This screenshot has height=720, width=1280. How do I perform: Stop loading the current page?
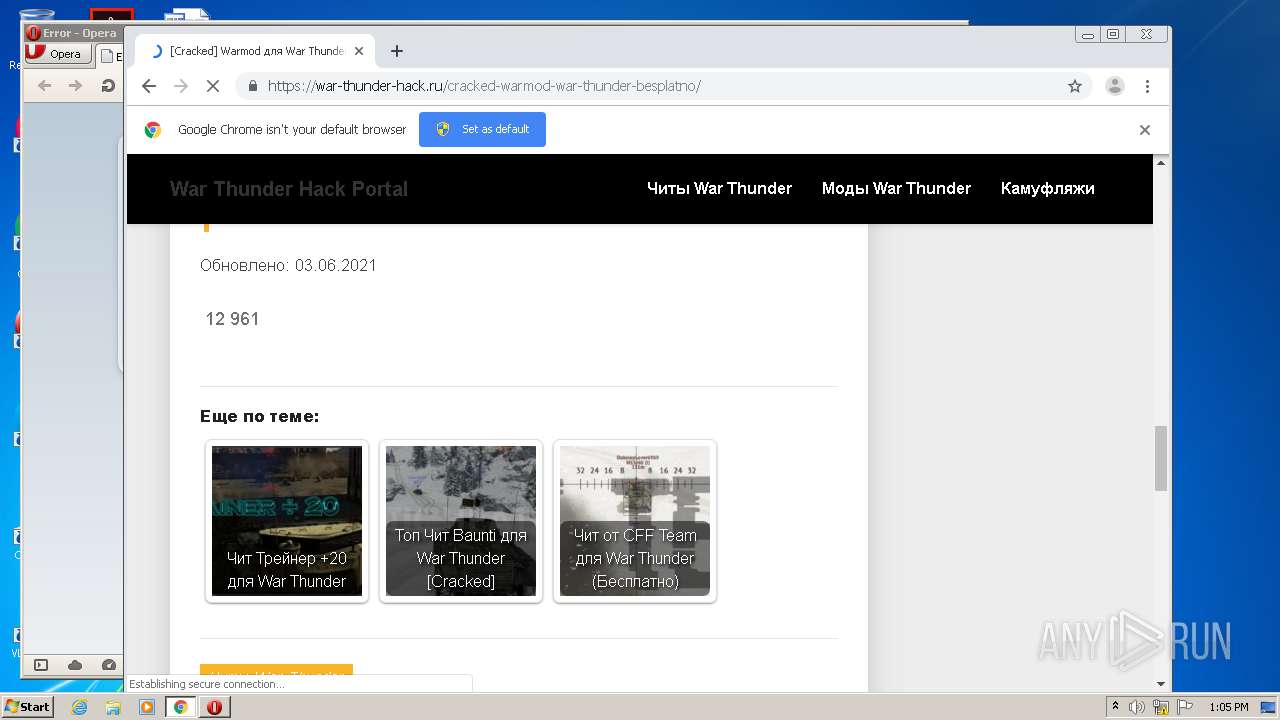click(212, 86)
